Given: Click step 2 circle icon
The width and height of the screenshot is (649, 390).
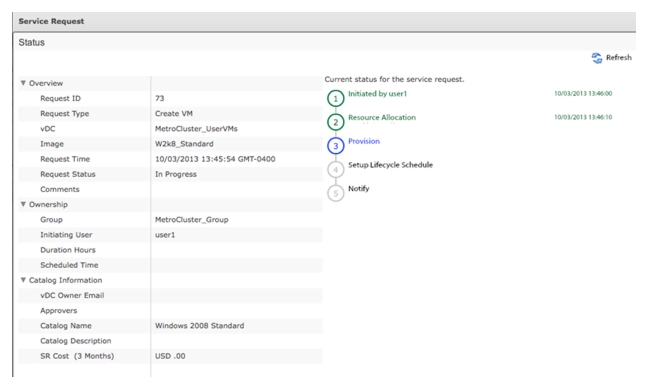Looking at the screenshot, I should click(x=336, y=122).
